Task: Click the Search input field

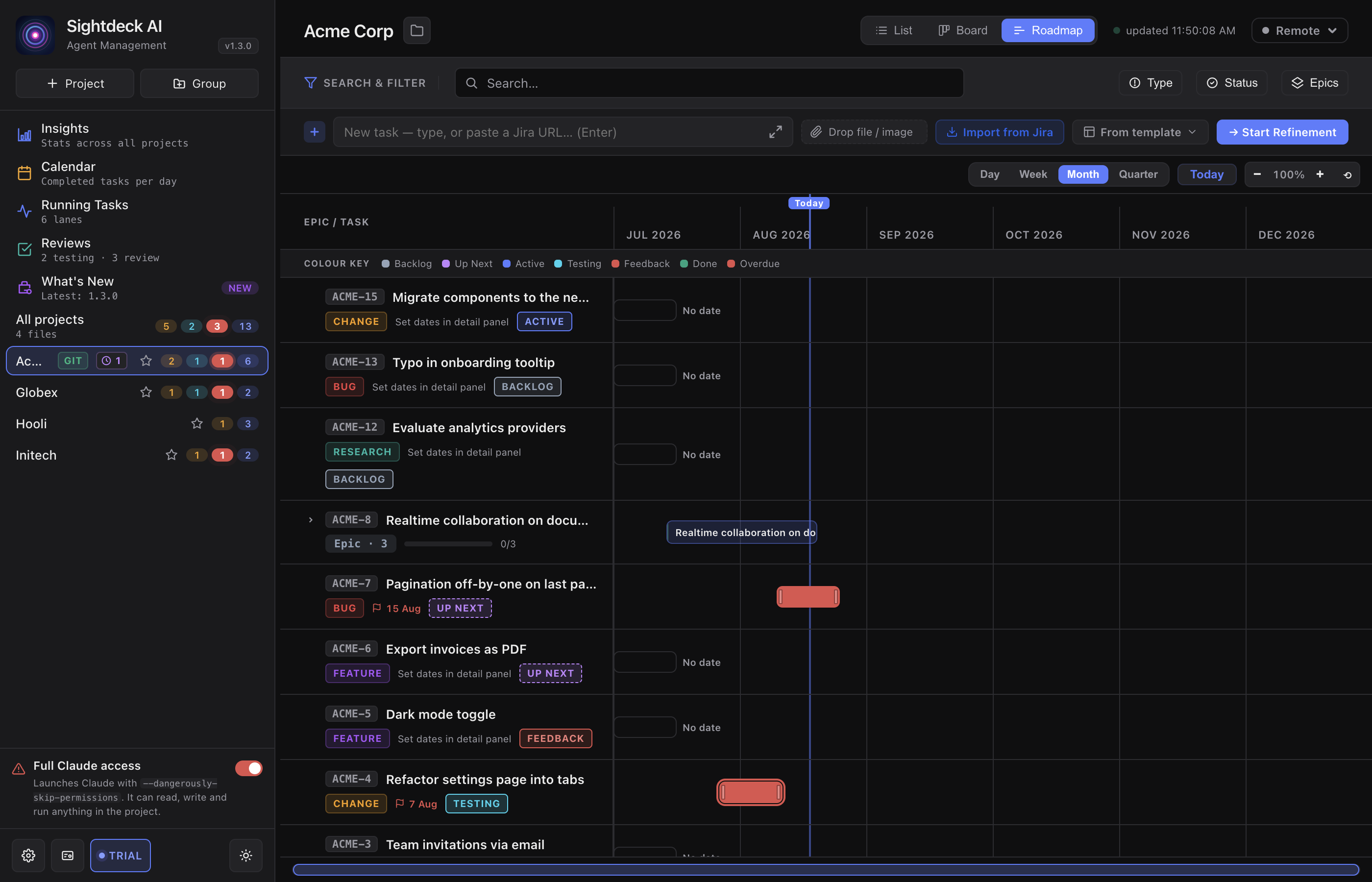Action: point(709,83)
